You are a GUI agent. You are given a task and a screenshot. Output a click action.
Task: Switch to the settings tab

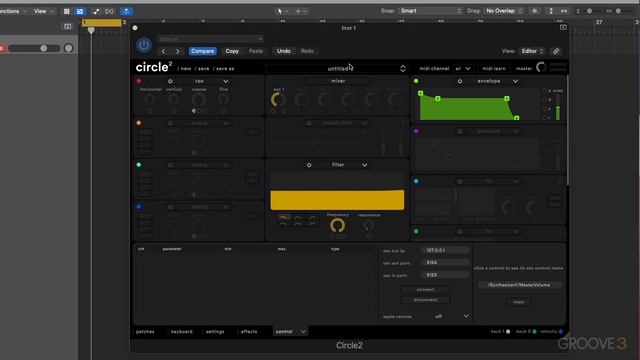point(215,332)
